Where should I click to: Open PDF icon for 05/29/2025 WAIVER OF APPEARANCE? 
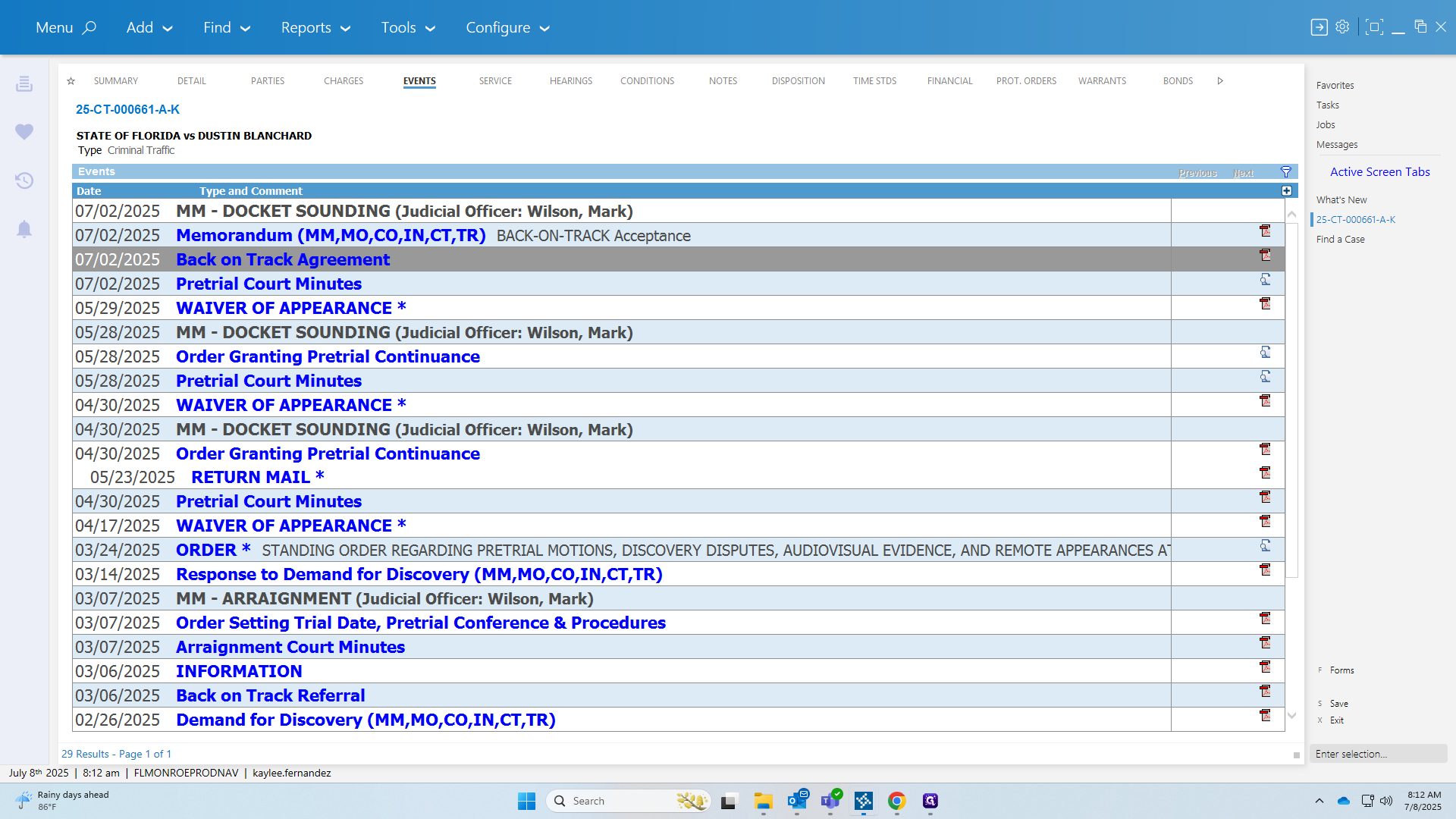[1265, 303]
